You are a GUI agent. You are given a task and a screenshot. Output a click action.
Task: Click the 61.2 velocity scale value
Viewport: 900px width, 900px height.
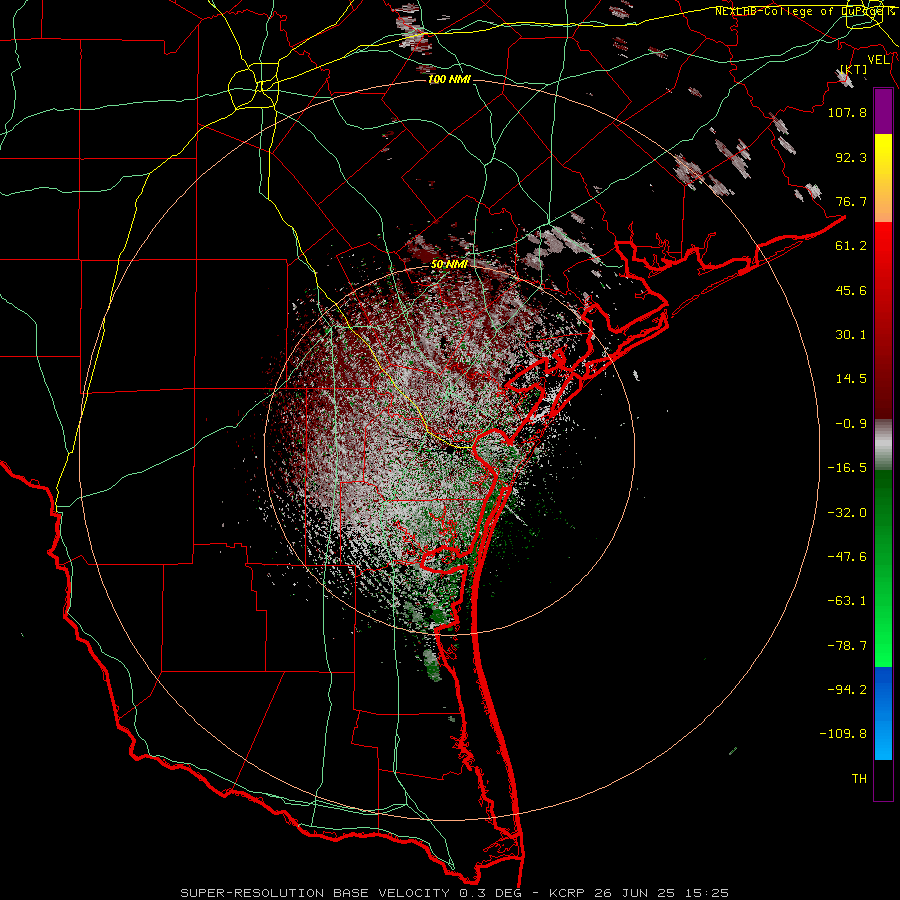[851, 246]
